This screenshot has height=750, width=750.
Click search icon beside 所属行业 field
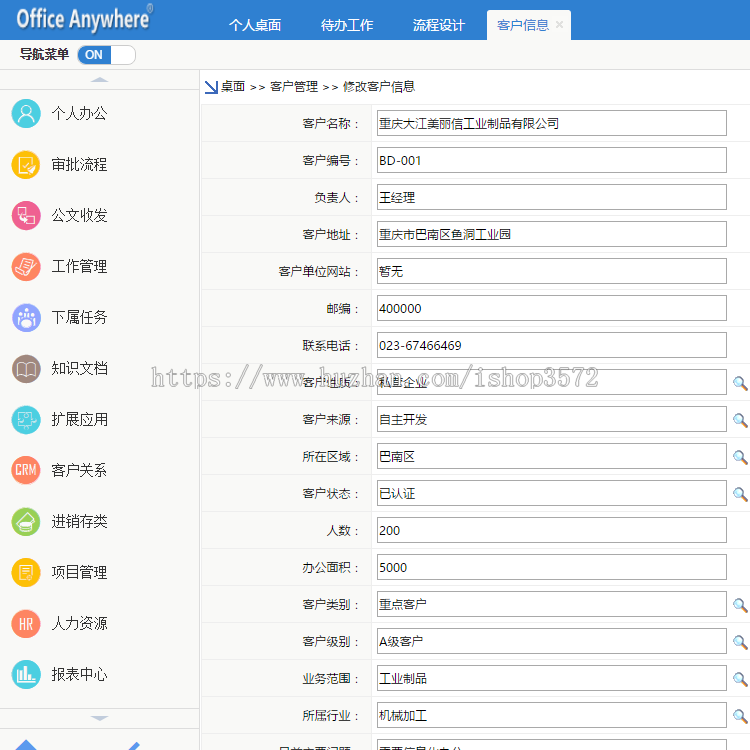[x=740, y=716]
